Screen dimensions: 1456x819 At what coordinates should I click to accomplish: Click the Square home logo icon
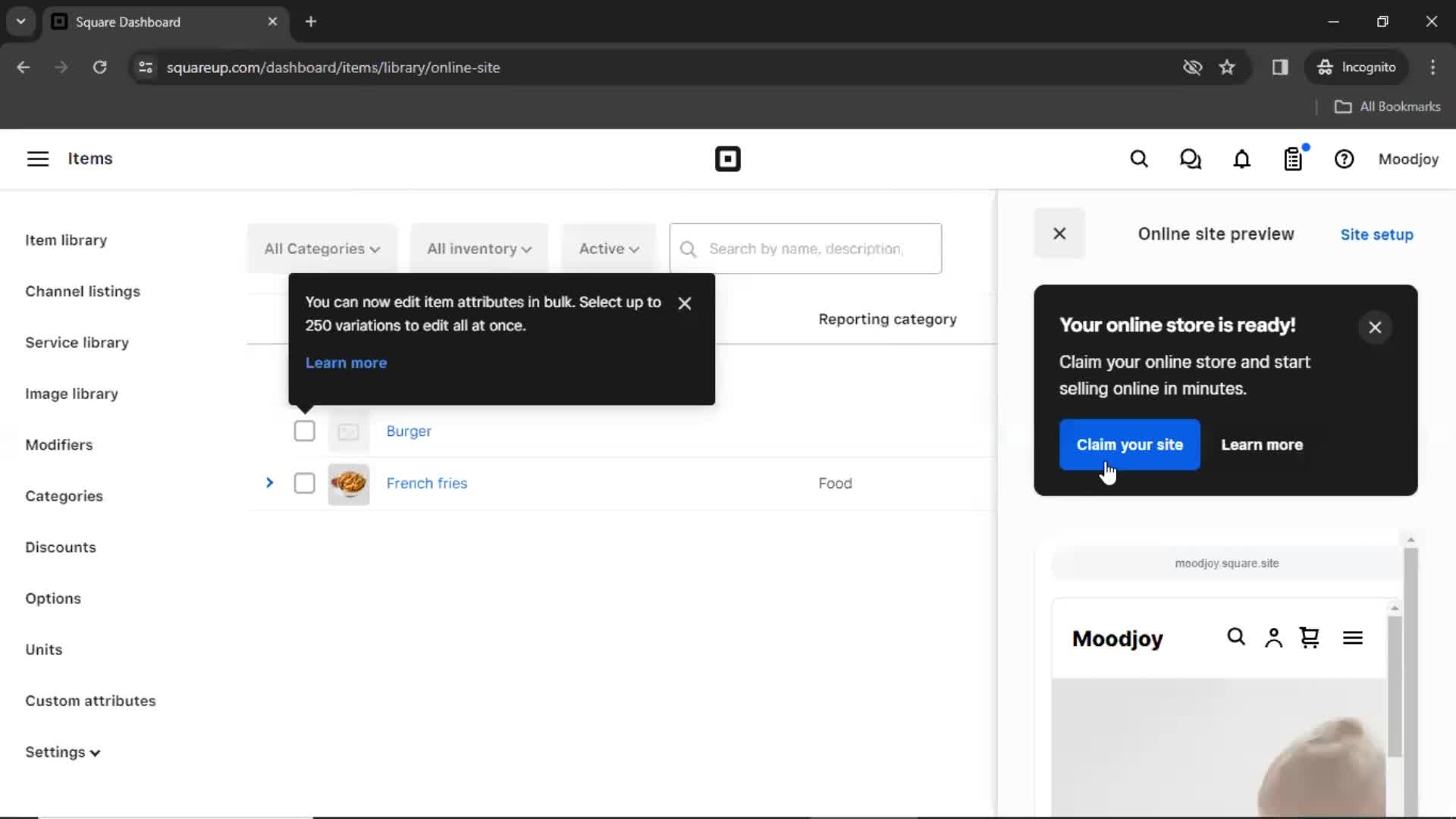[727, 159]
